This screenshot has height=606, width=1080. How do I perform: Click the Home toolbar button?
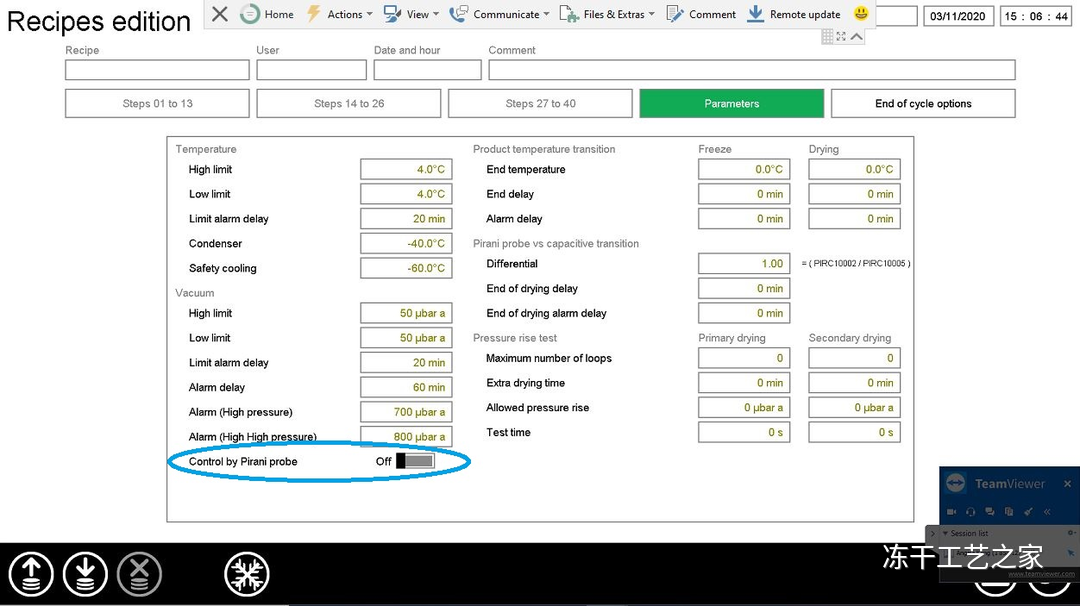[267, 14]
